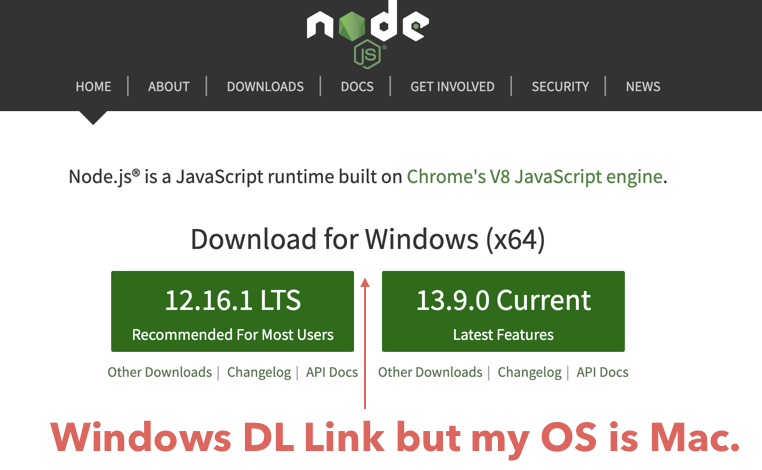Open Other Downloads under 13.9.0 Current

[x=430, y=372]
